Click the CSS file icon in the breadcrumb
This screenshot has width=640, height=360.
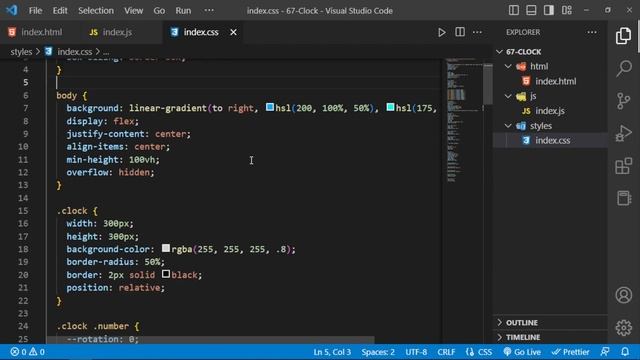coord(49,51)
